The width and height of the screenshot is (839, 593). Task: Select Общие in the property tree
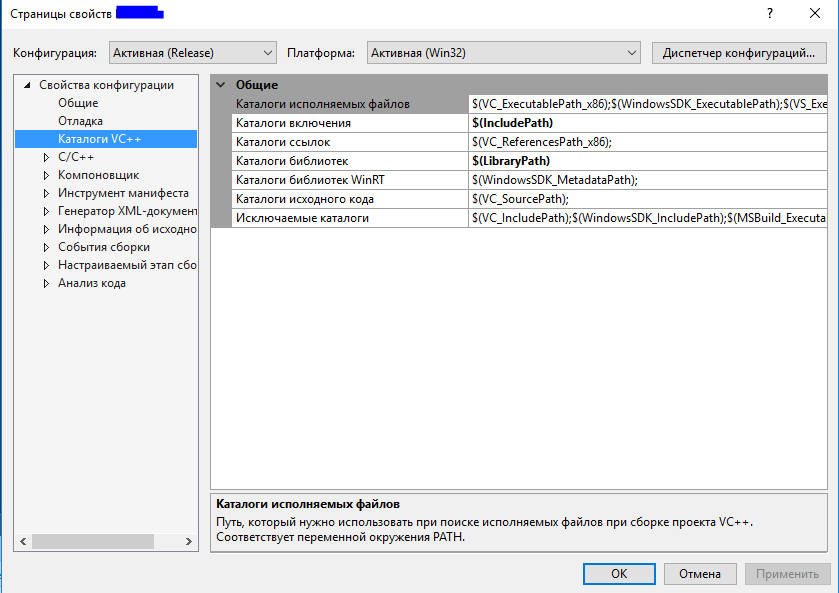[78, 103]
